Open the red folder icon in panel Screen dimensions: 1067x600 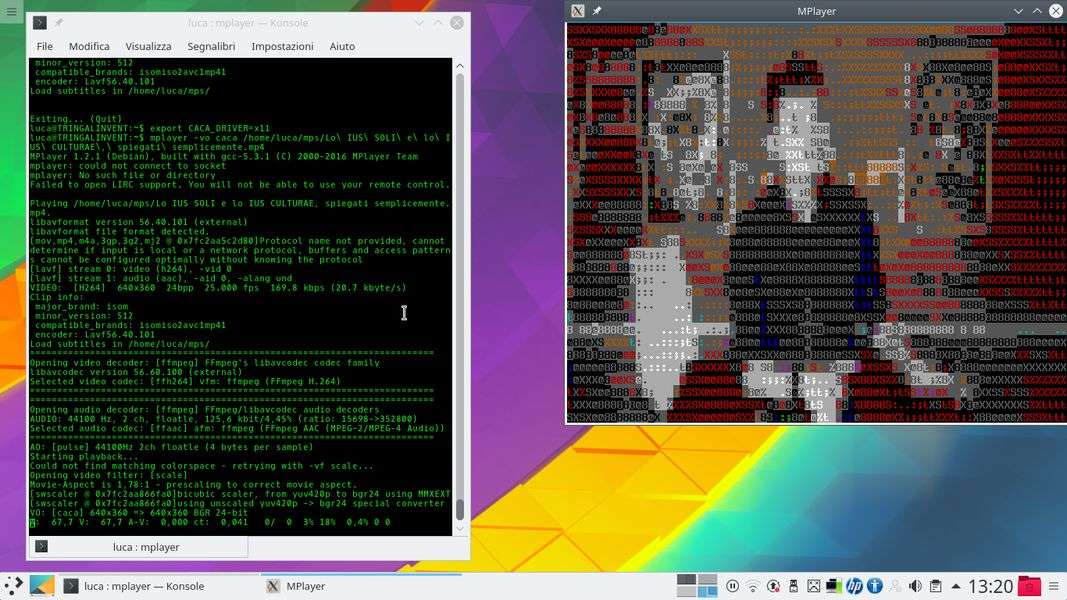pos(1030,586)
